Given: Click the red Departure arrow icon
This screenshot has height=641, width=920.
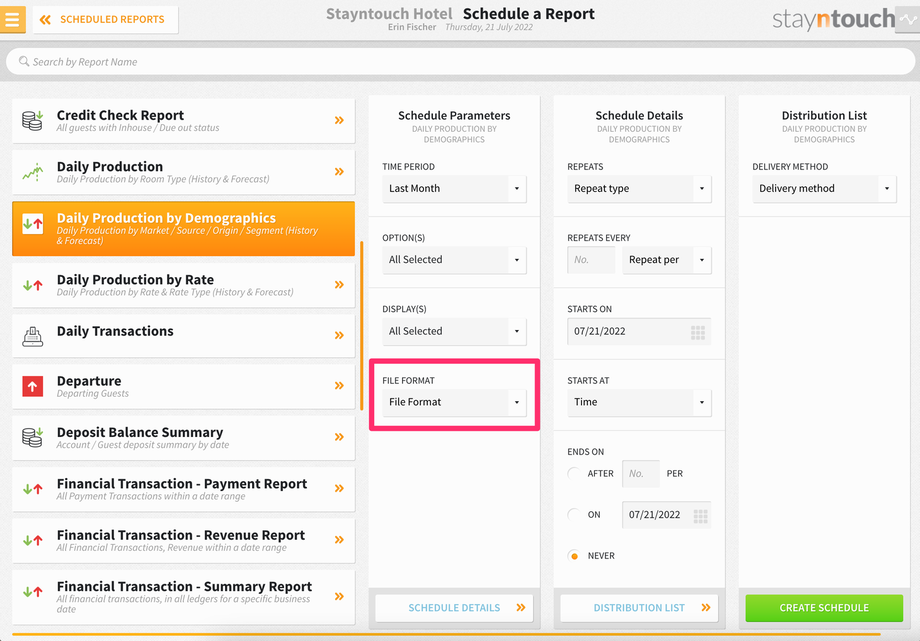Looking at the screenshot, I should pyautogui.click(x=33, y=386).
